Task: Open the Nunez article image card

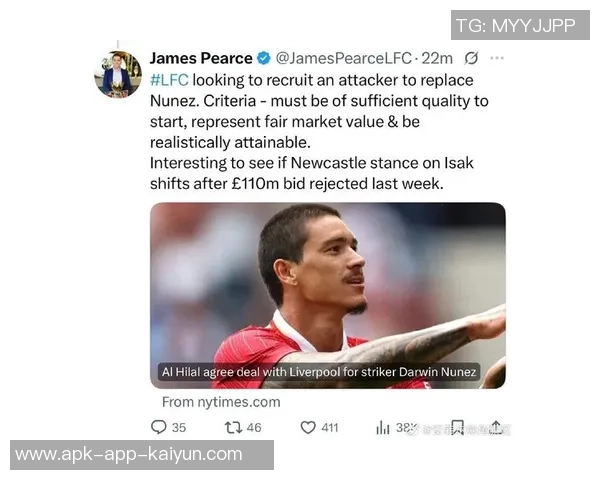Action: pyautogui.click(x=328, y=295)
